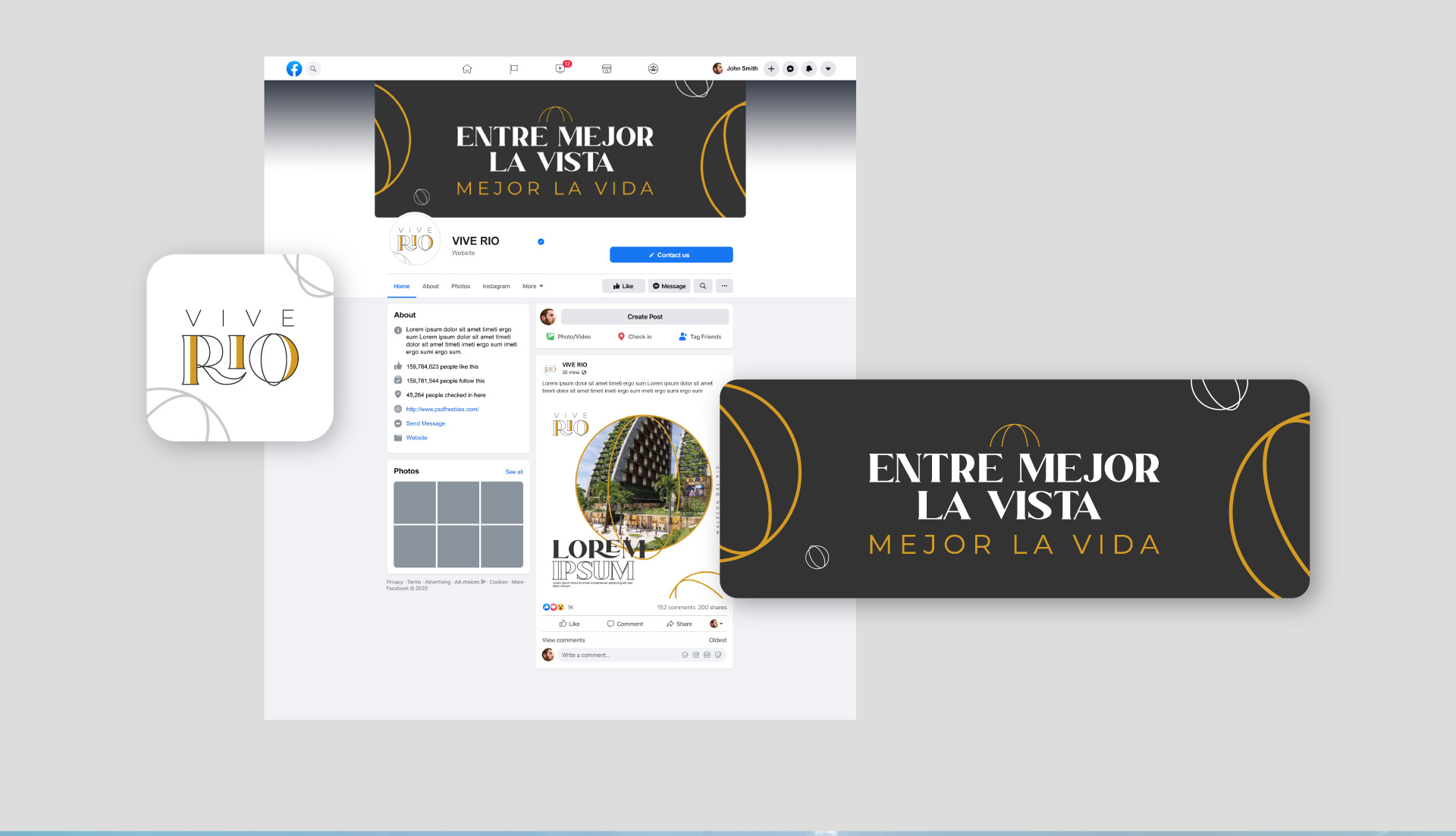Open the notifications bell icon
The width and height of the screenshot is (1456, 836).
(x=809, y=69)
